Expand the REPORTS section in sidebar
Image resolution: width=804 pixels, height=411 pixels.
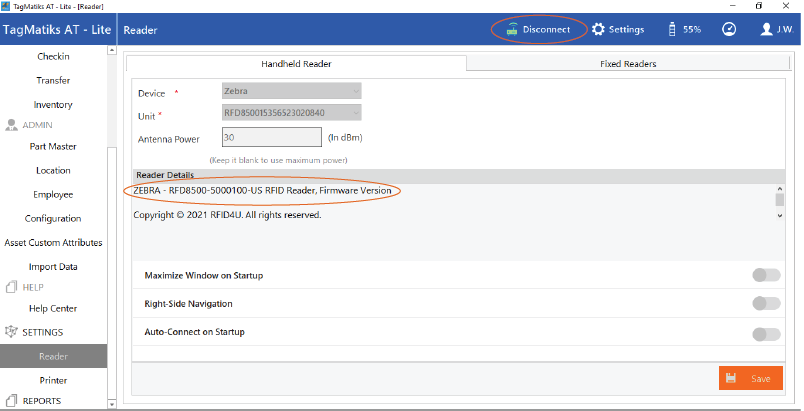pos(40,401)
